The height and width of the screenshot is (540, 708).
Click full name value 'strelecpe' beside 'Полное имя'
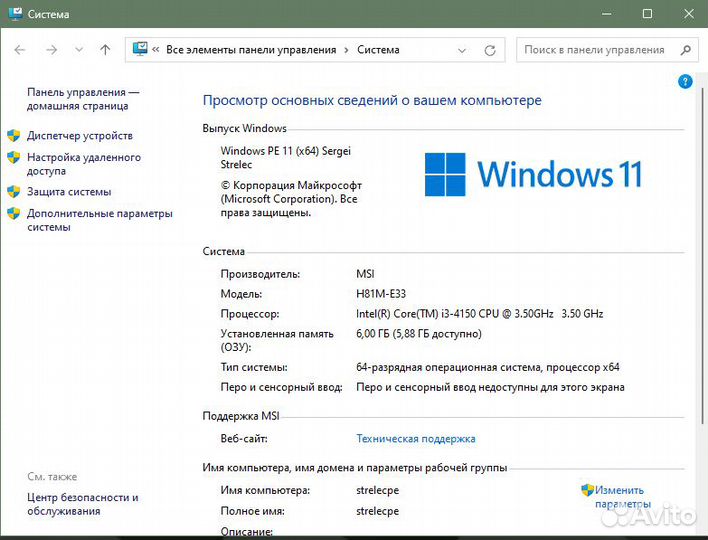coord(377,511)
